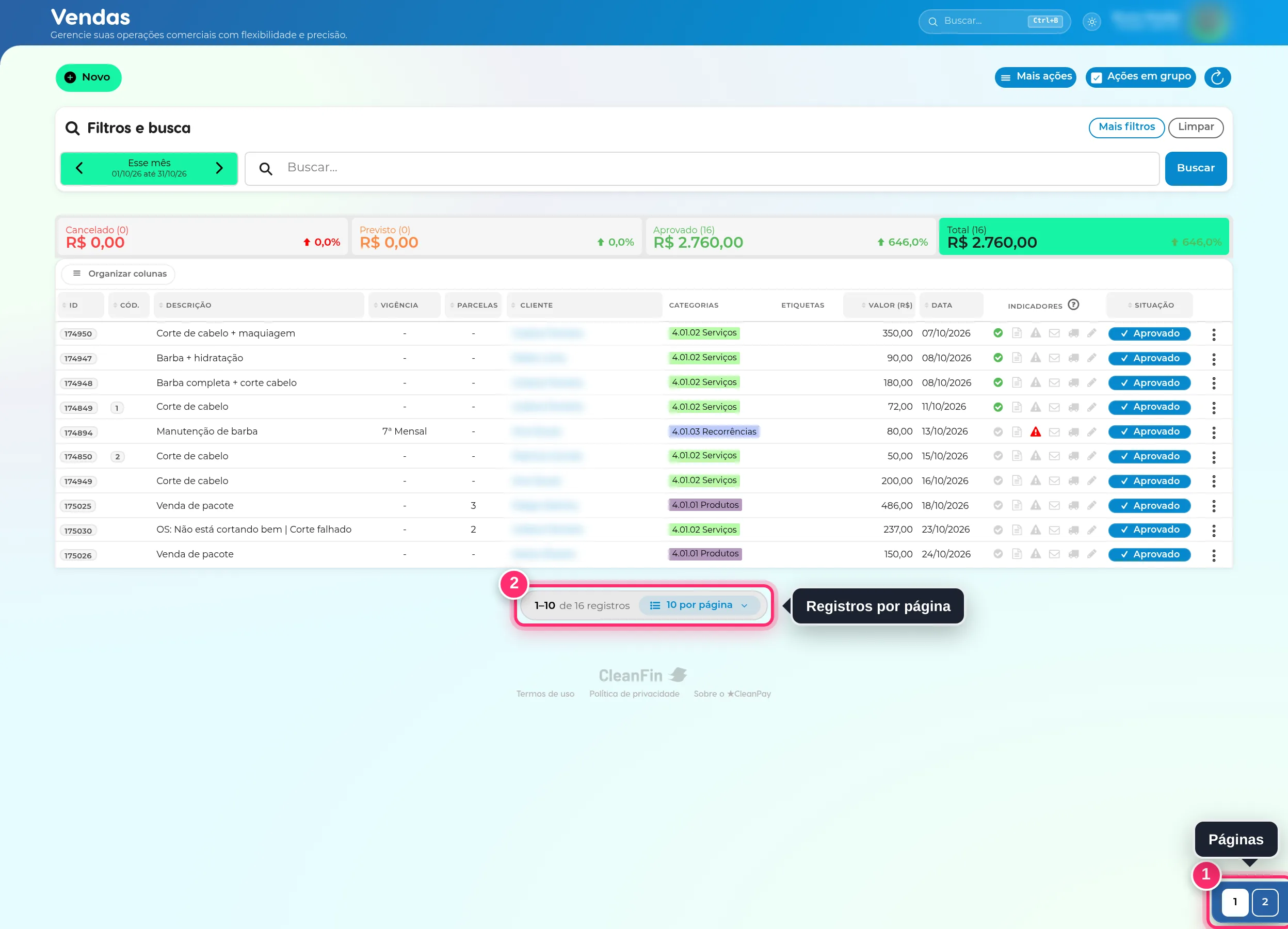The width and height of the screenshot is (1288, 929).
Task: Click the document icon on row 174949
Action: (x=1017, y=481)
